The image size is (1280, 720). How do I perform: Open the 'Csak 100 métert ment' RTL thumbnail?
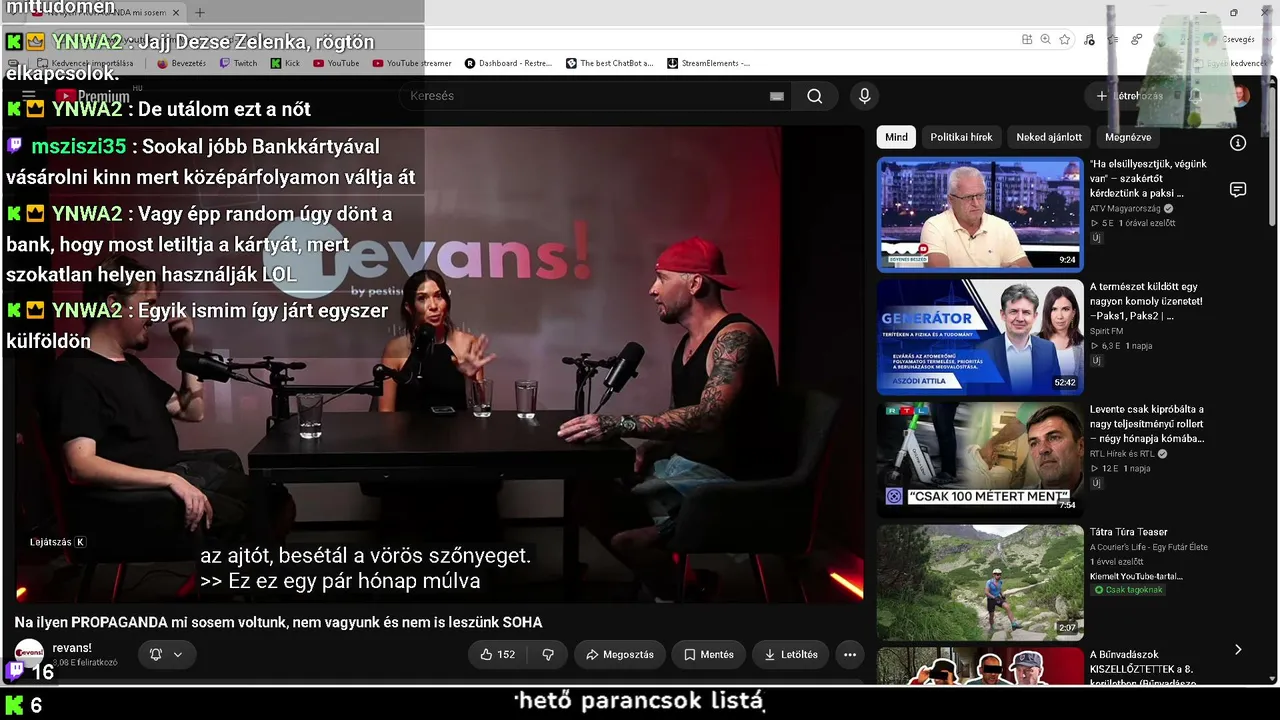[979, 459]
